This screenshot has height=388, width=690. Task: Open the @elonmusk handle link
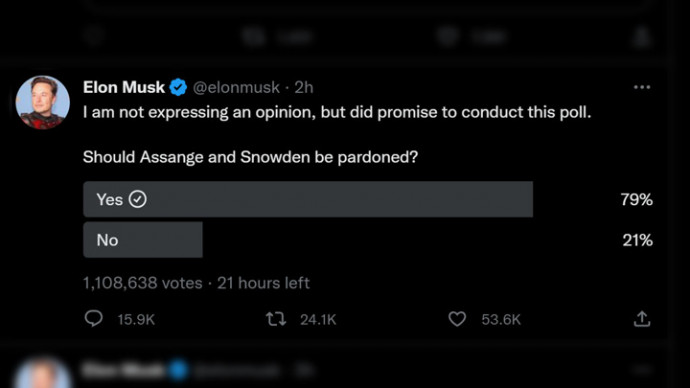pos(236,88)
